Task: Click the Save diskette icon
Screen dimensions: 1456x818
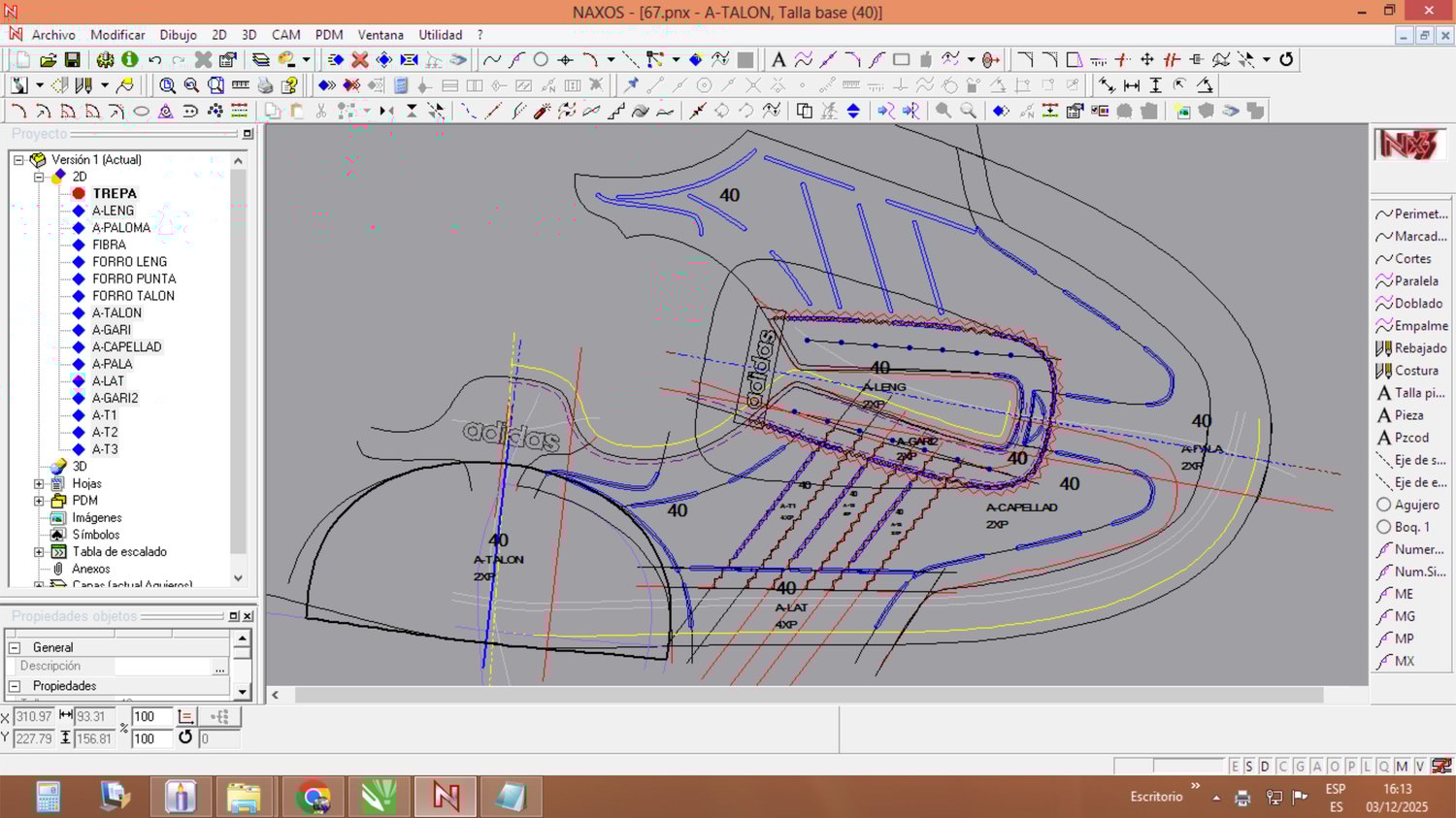Action: pos(72,60)
